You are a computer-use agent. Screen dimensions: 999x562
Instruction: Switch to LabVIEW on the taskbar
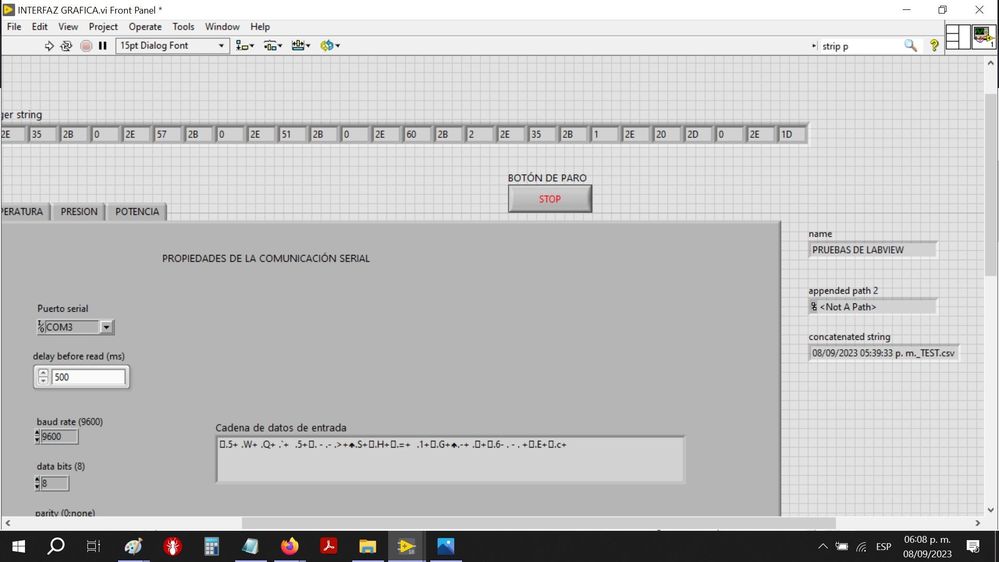(x=406, y=546)
